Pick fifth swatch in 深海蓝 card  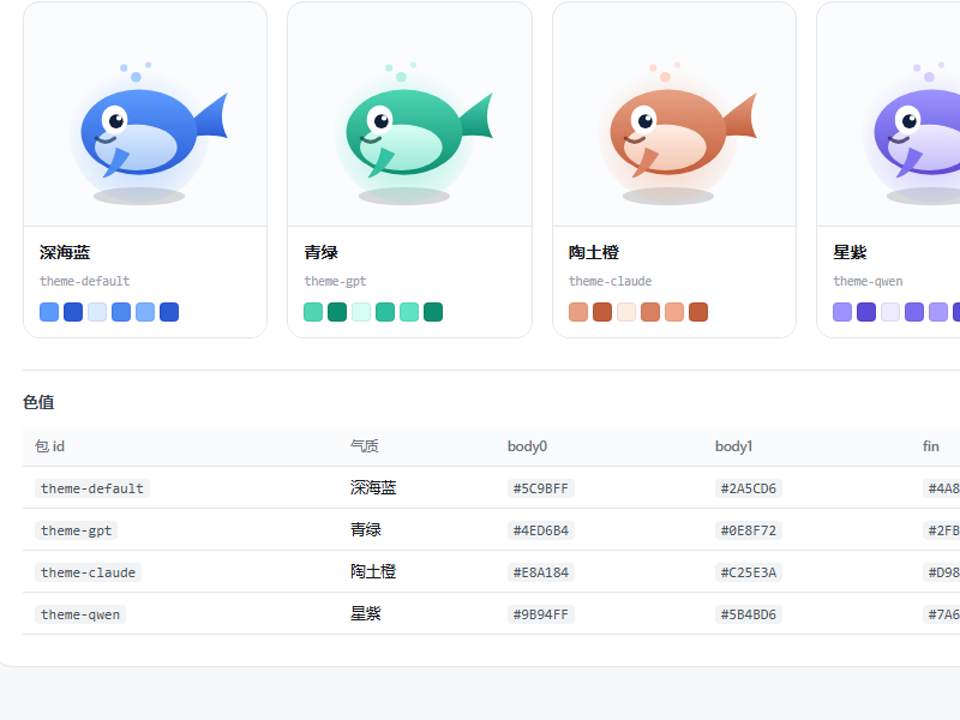tap(145, 312)
